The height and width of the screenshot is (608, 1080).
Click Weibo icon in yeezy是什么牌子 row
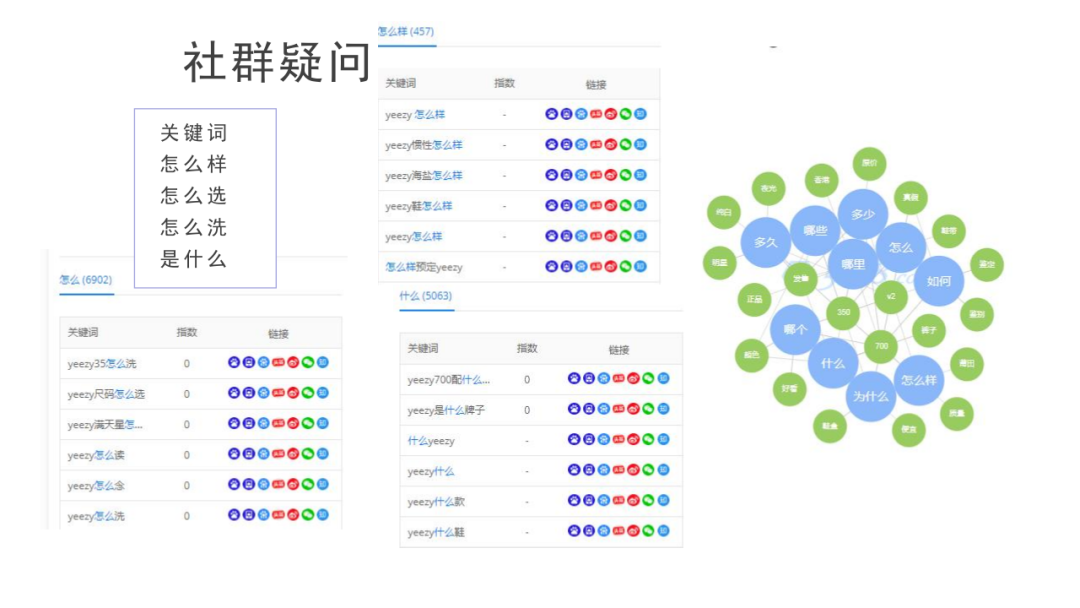coord(634,409)
